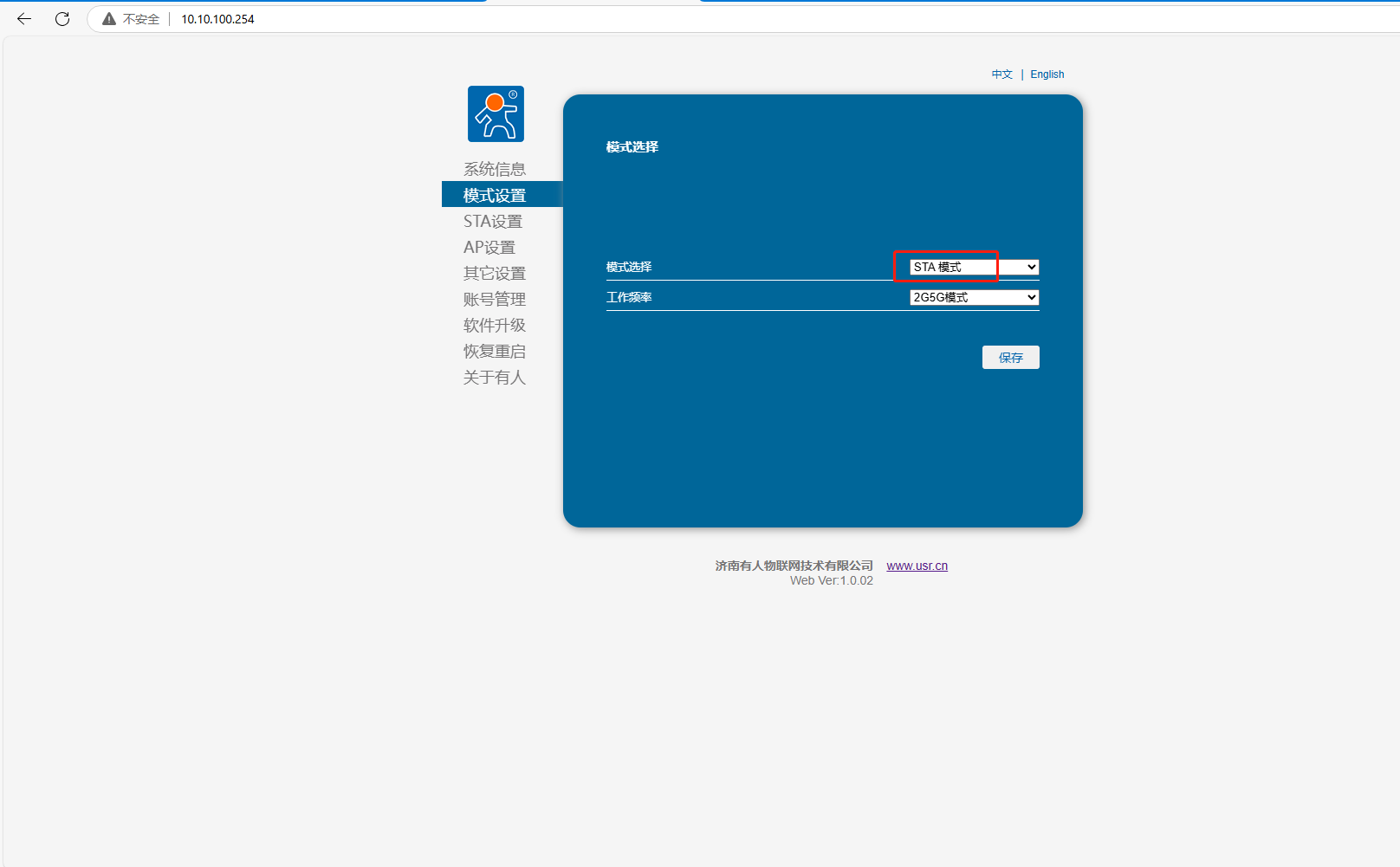
Task: Select 模式设置 in the sidebar
Action: point(494,195)
